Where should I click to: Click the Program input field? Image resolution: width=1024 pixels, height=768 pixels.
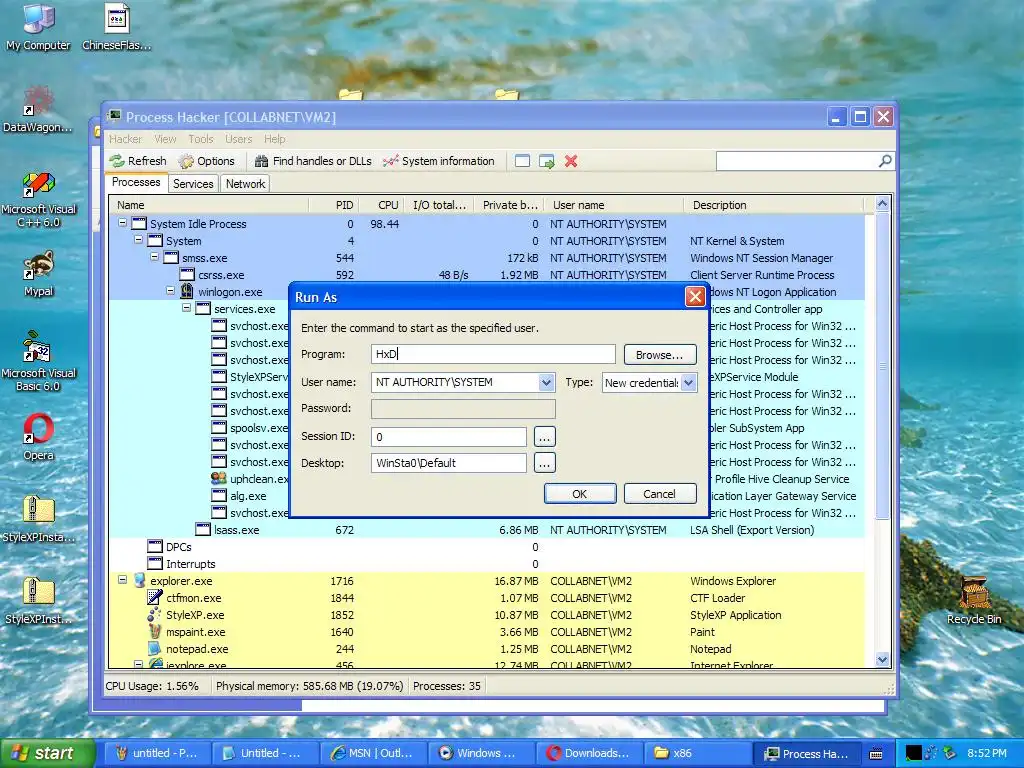493,354
